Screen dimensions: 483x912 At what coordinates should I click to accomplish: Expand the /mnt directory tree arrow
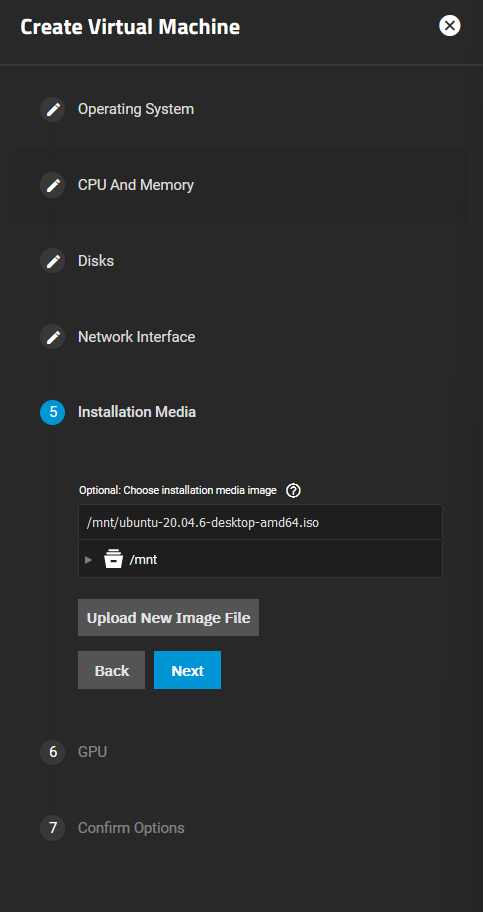coord(88,560)
